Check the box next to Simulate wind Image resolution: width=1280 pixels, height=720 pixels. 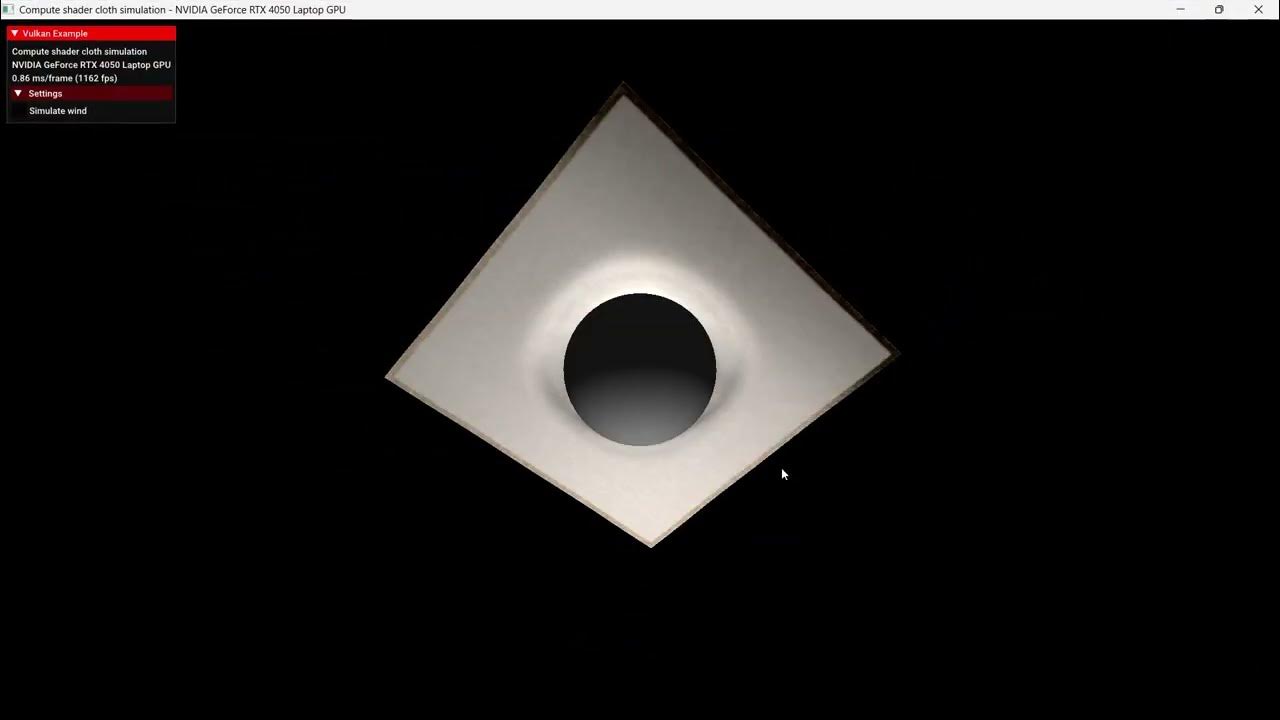(x=17, y=110)
